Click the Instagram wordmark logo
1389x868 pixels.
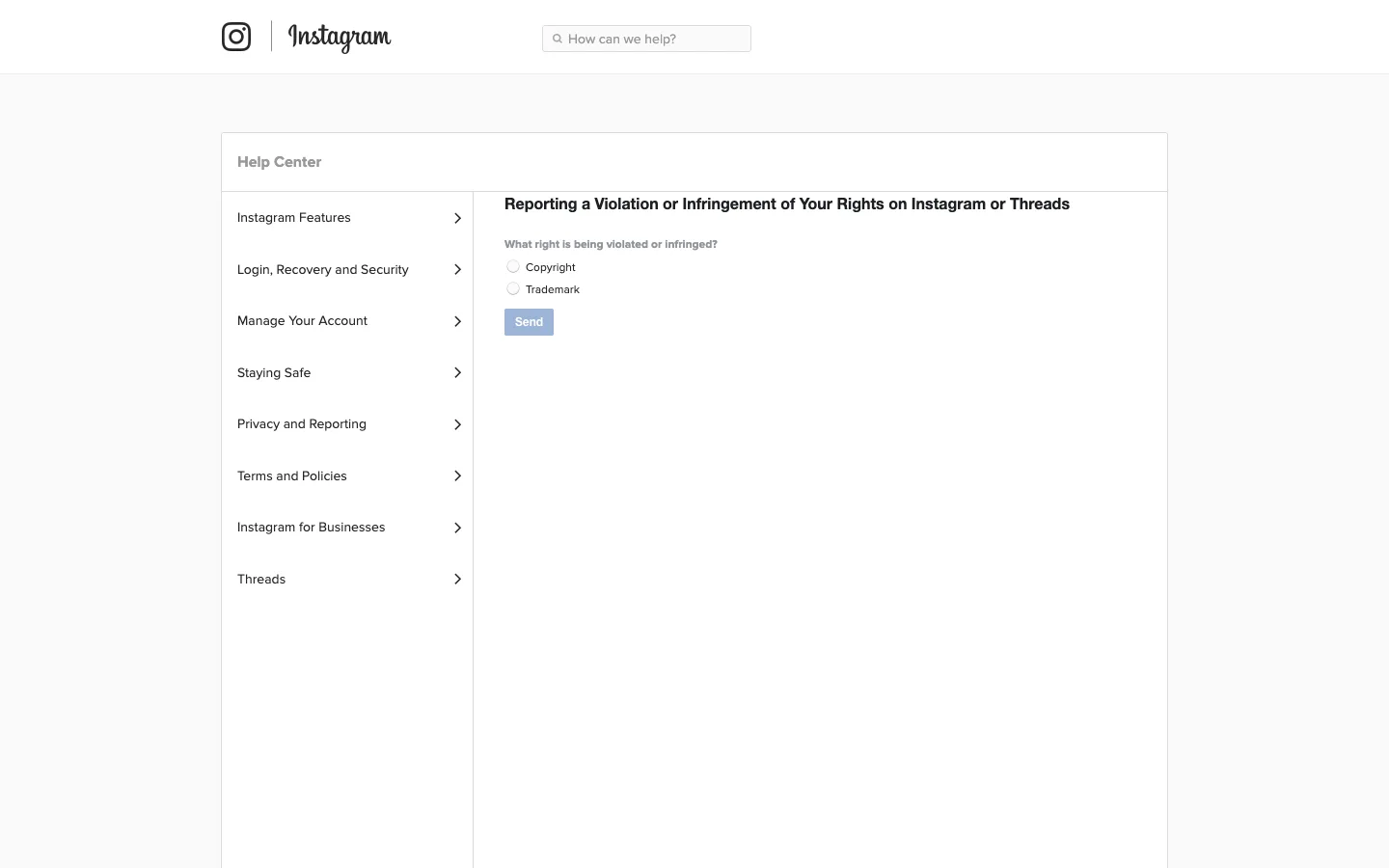tap(340, 38)
